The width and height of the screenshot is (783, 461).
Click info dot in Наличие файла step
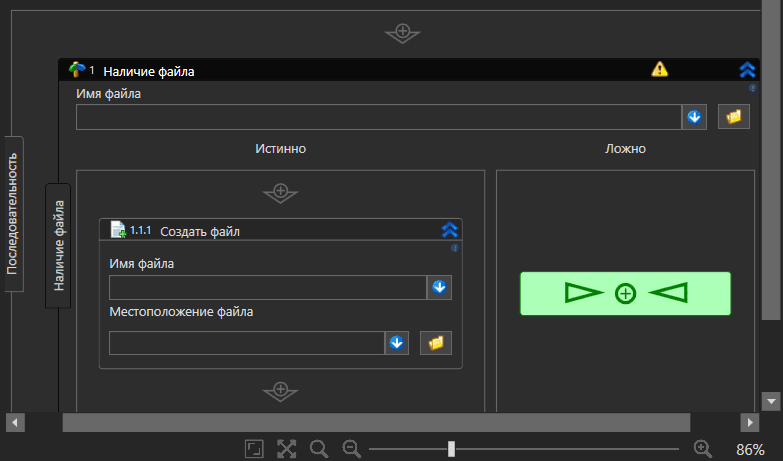pos(753,88)
